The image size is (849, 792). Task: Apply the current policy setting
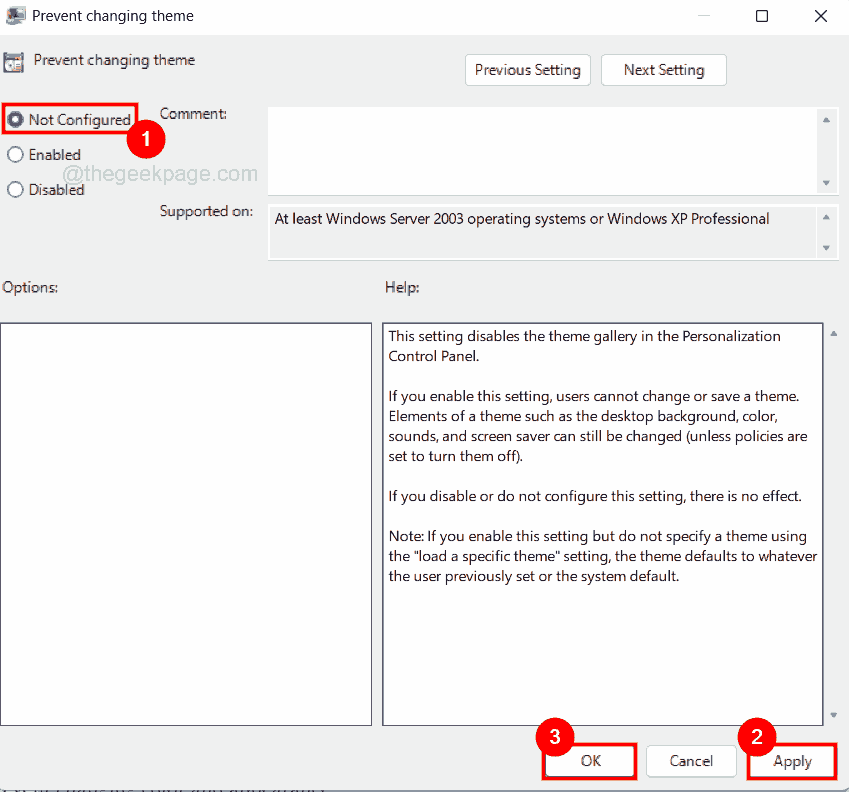click(791, 761)
